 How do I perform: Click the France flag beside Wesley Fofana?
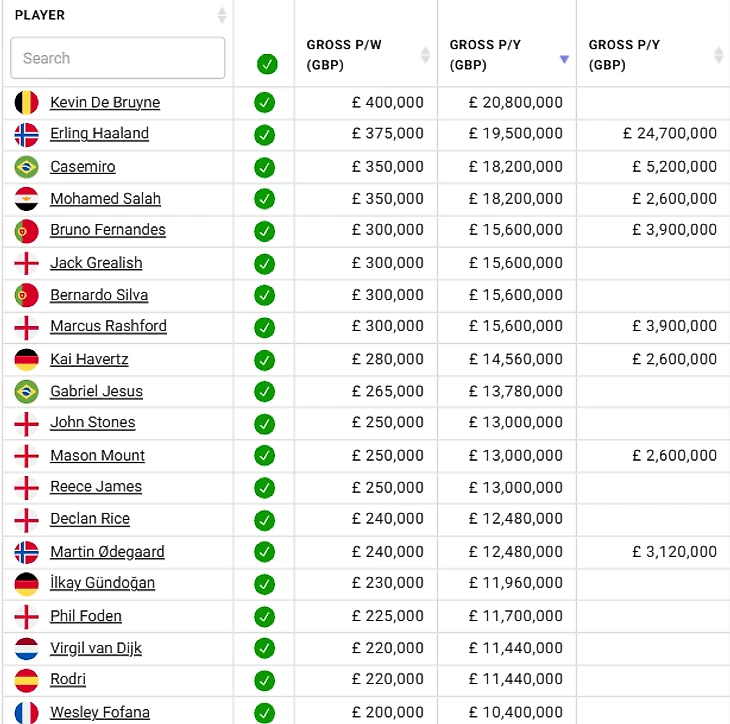click(27, 713)
